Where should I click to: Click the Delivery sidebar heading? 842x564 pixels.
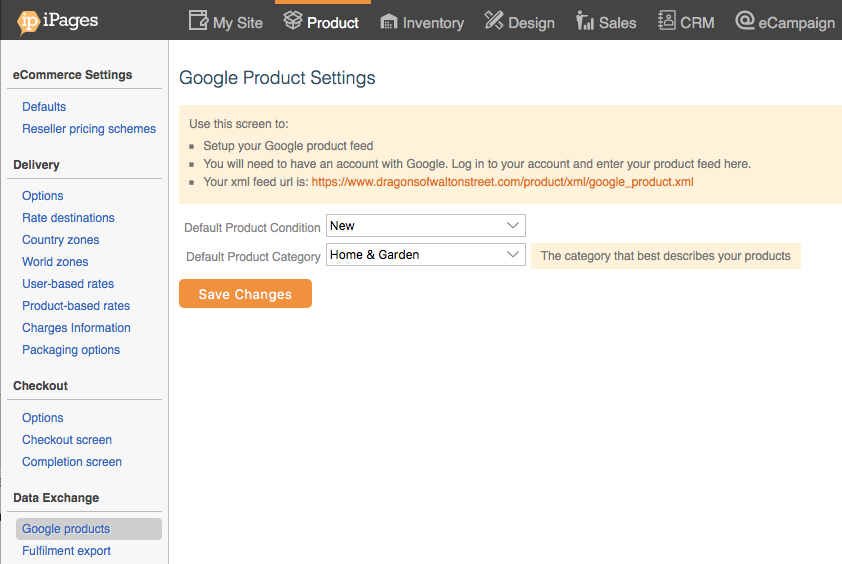point(37,165)
